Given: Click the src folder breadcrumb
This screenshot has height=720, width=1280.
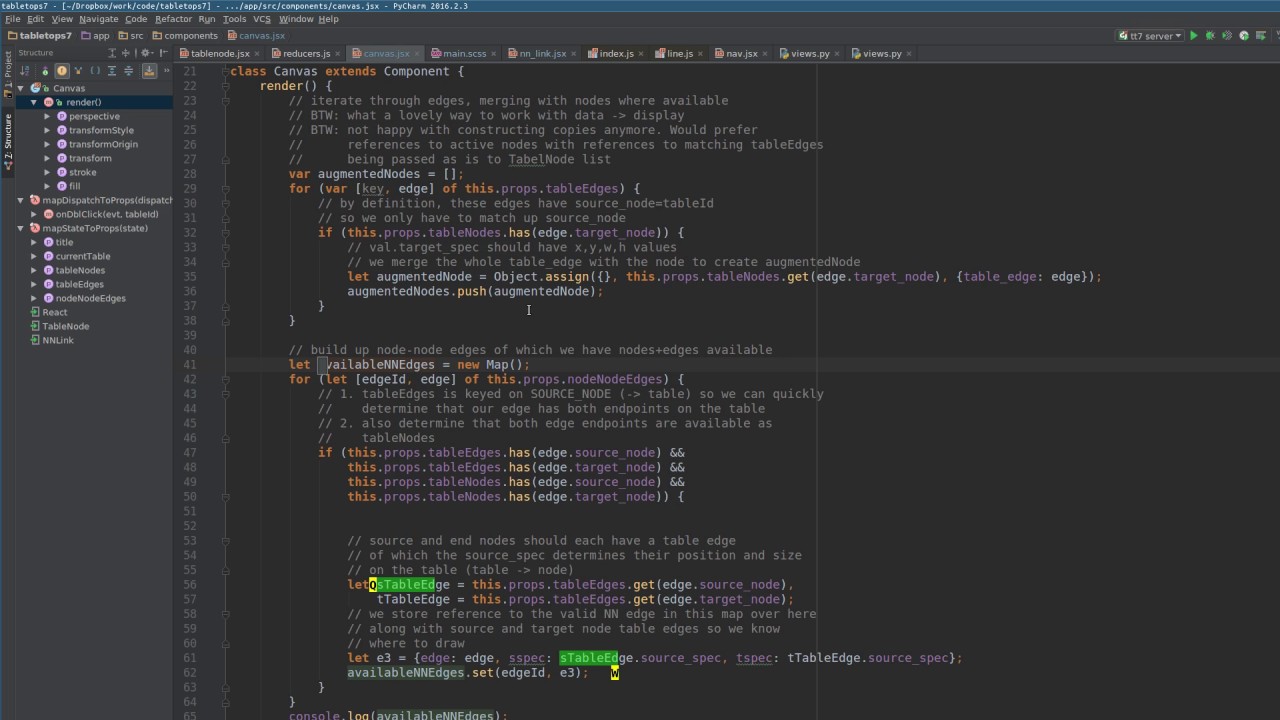Looking at the screenshot, I should [131, 36].
